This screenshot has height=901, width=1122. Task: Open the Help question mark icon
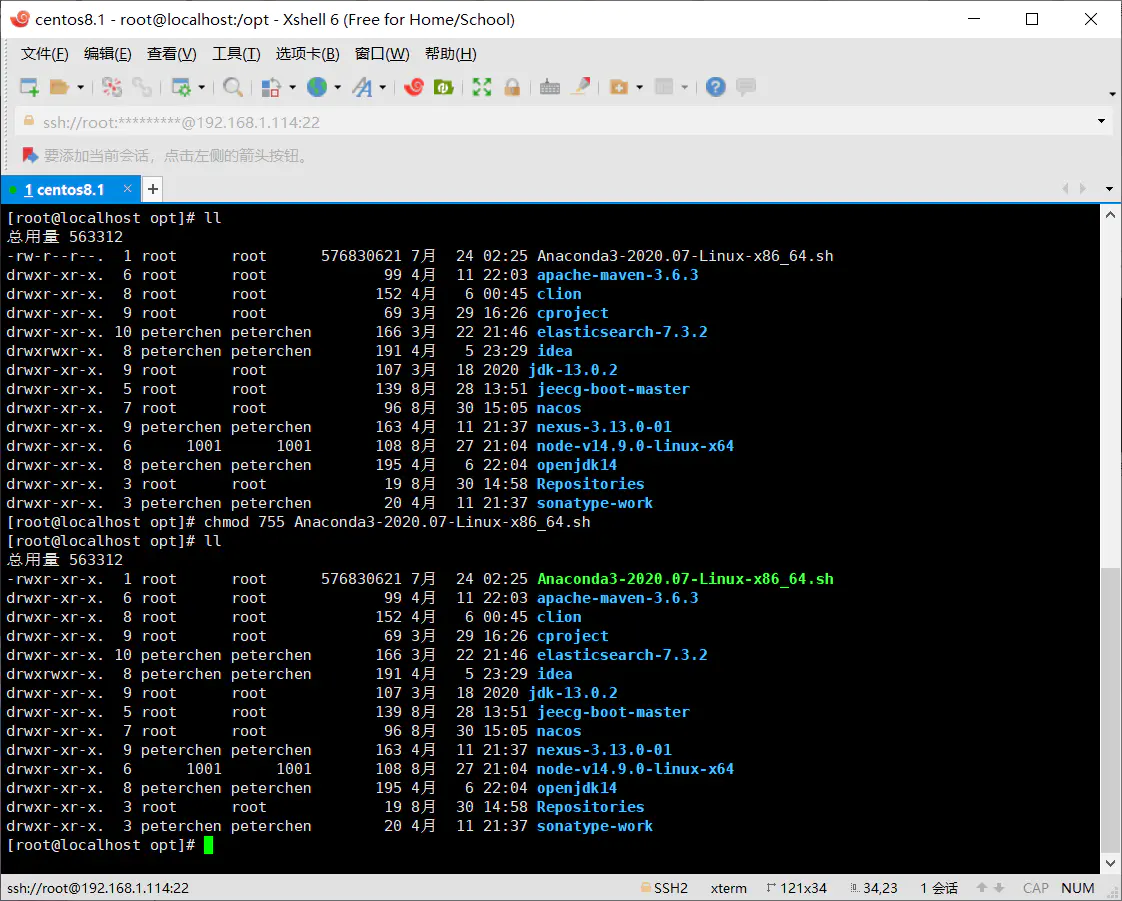click(715, 88)
